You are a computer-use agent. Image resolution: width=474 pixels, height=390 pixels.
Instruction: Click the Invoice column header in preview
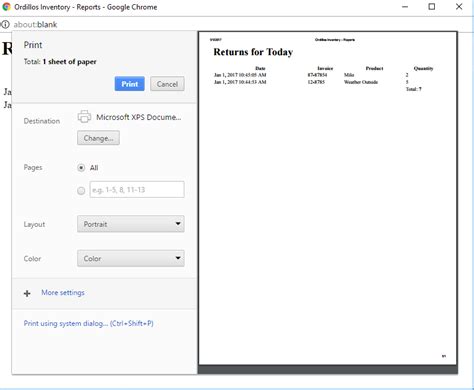point(325,68)
